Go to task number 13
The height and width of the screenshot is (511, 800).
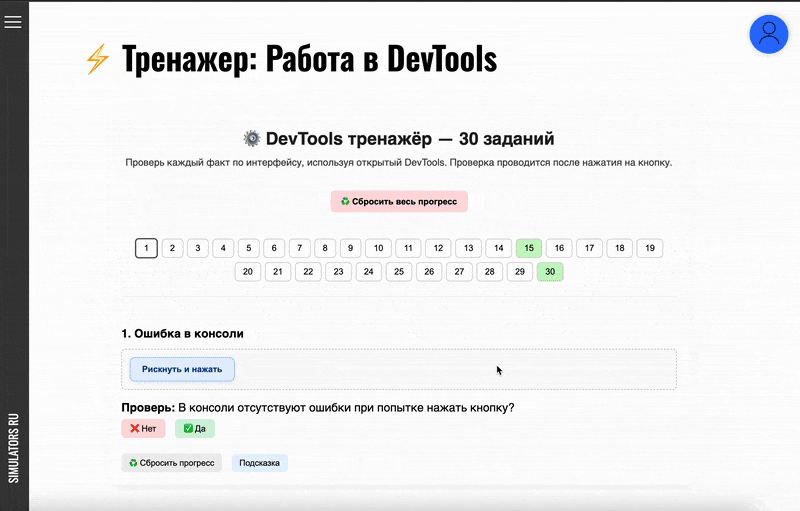click(x=468, y=248)
